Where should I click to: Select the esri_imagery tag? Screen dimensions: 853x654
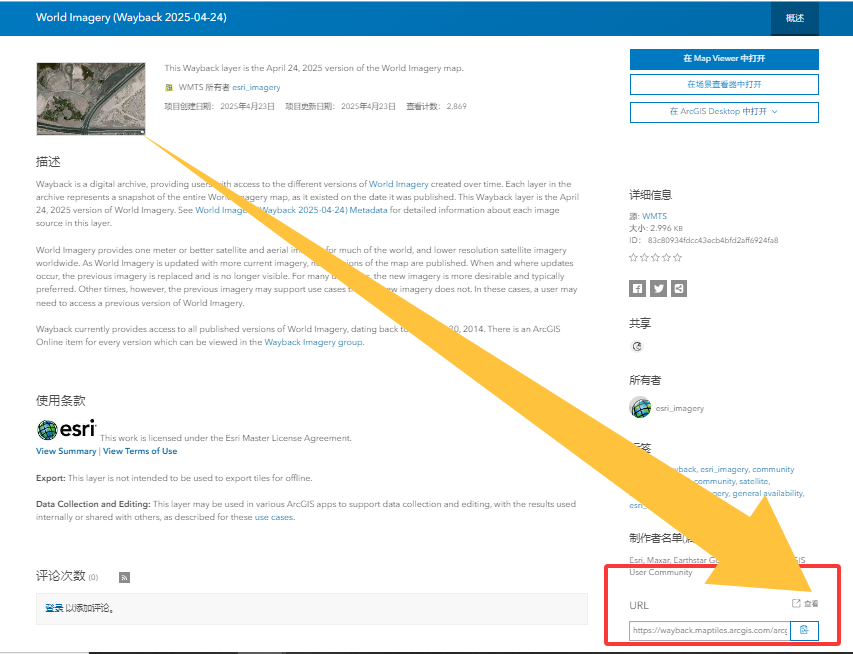(x=724, y=469)
